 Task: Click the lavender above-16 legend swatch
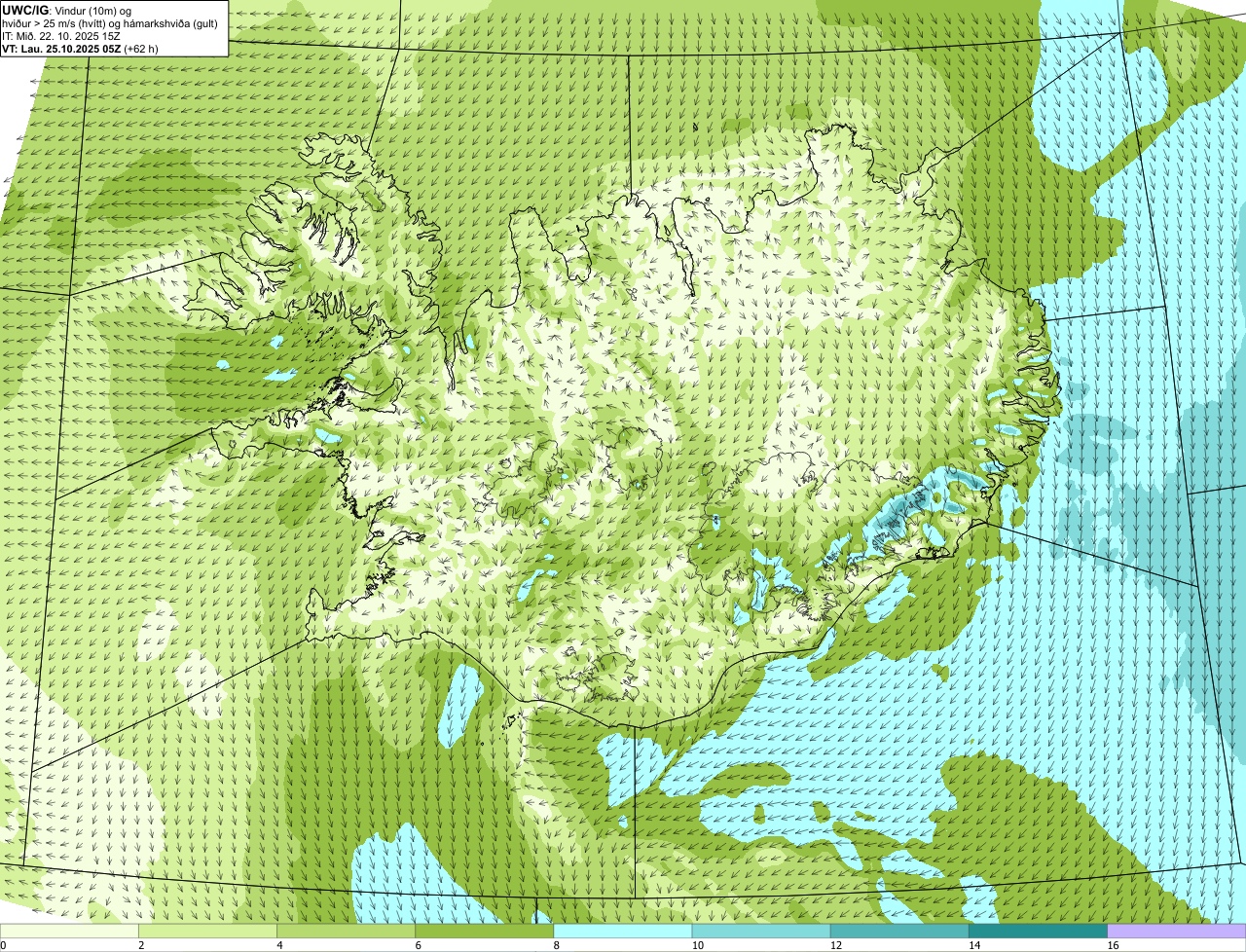click(1176, 931)
